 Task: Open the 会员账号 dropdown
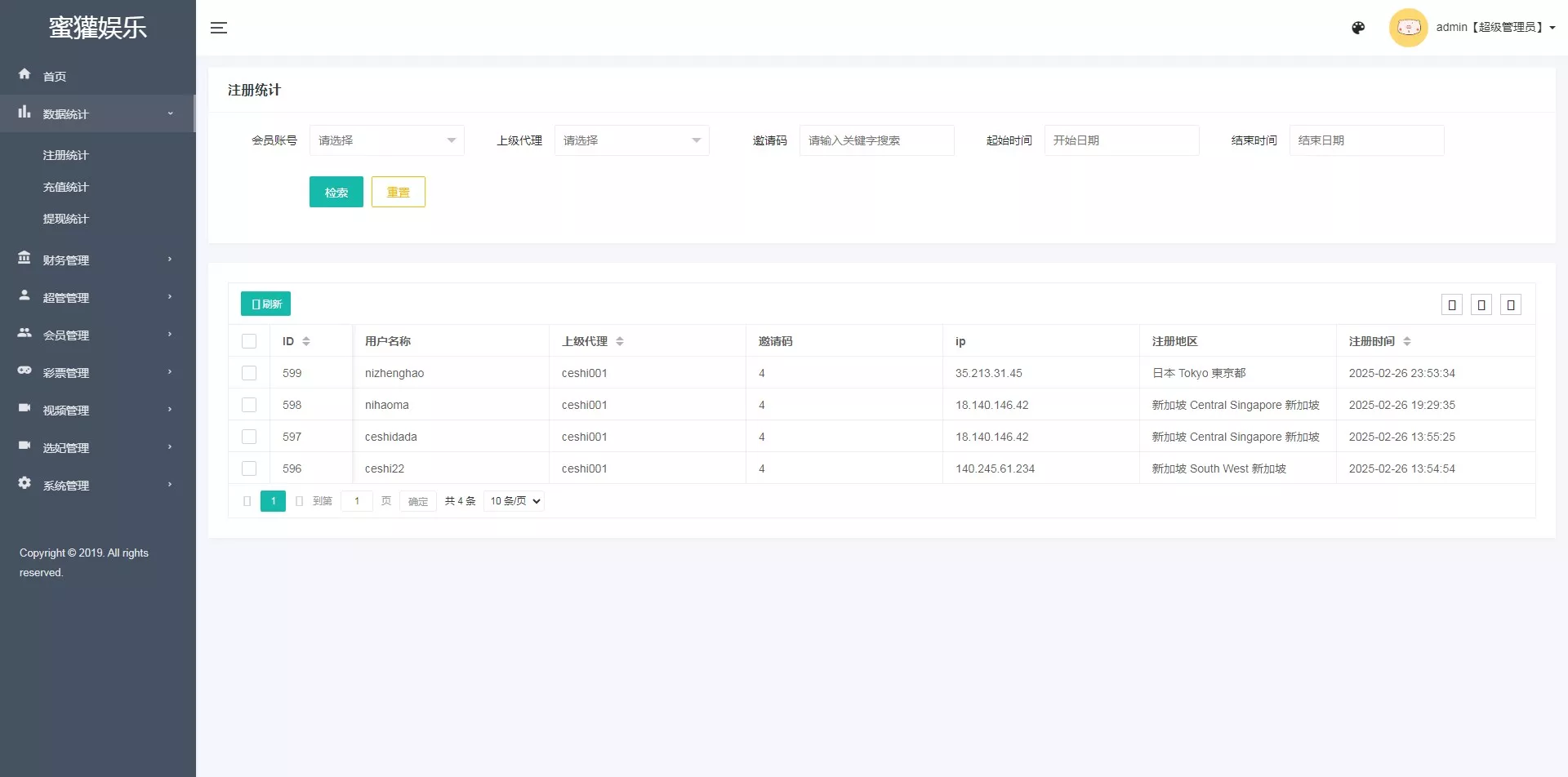(387, 140)
